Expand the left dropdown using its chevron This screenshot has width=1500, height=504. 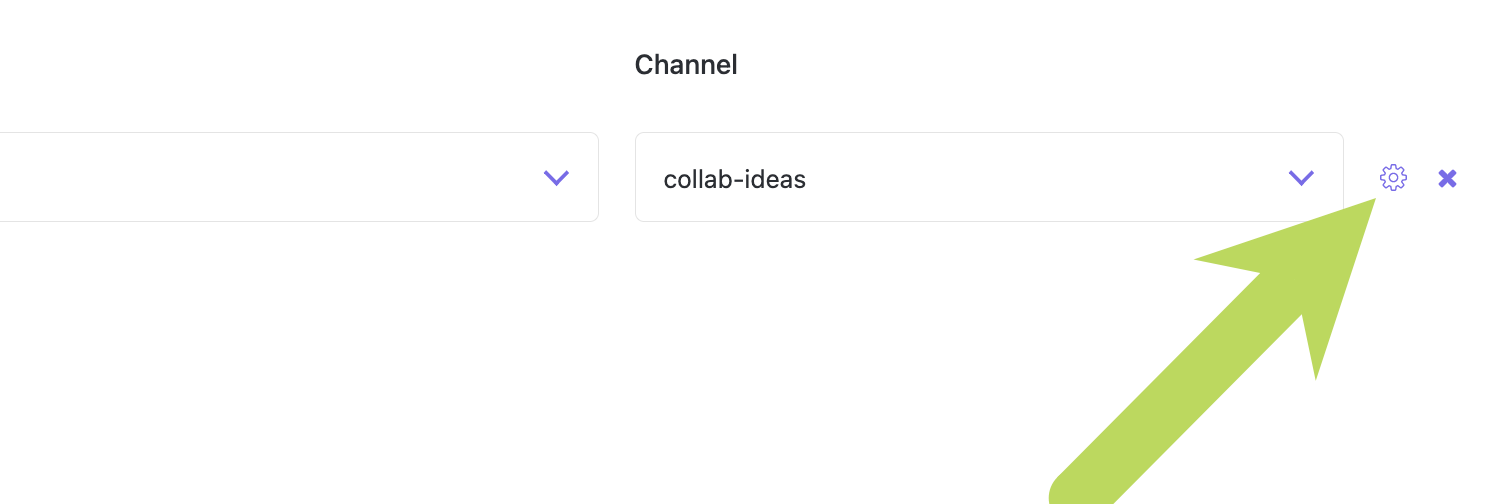[556, 178]
